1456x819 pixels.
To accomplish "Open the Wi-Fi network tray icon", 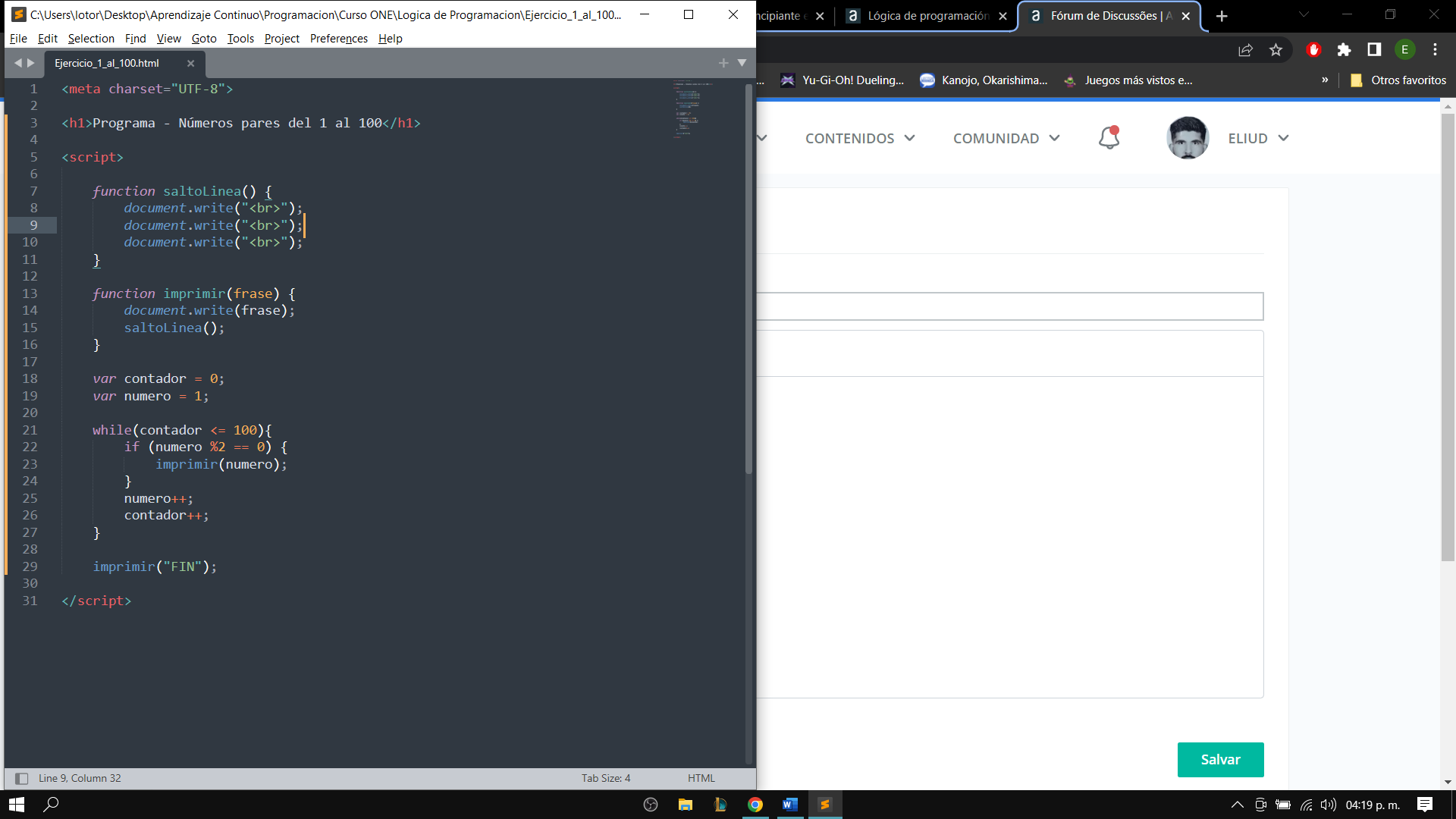I will tap(1306, 805).
